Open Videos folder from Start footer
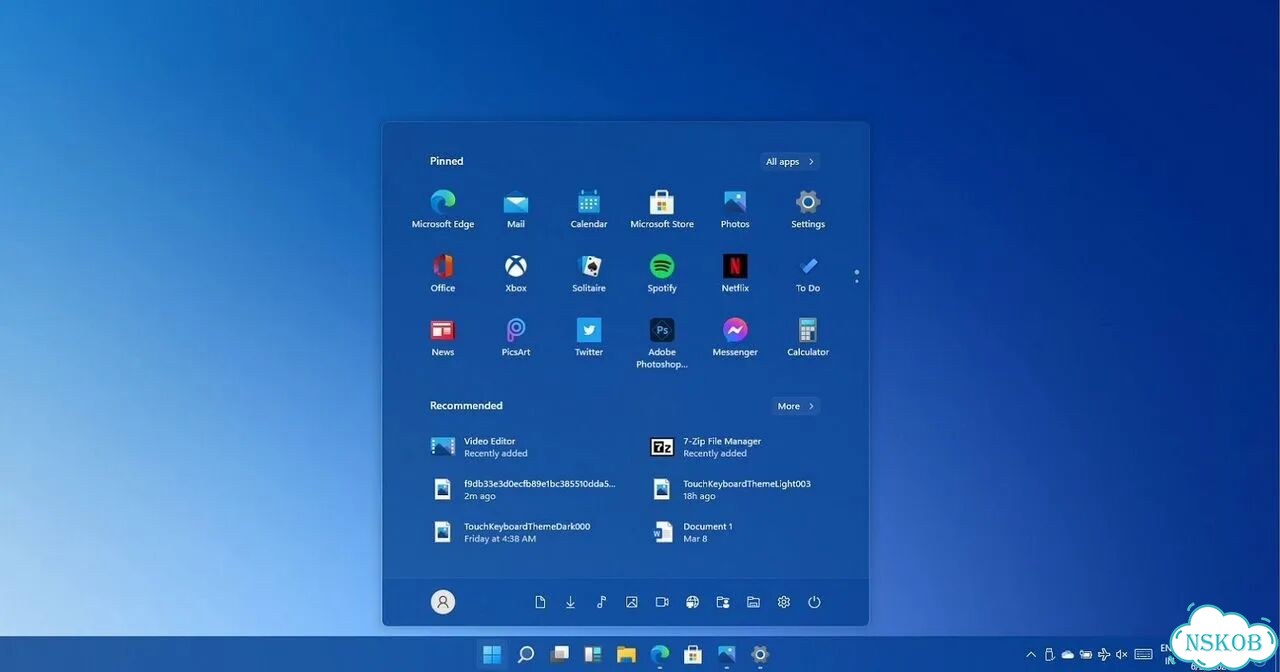Screen dimensions: 1280x672 point(662,602)
